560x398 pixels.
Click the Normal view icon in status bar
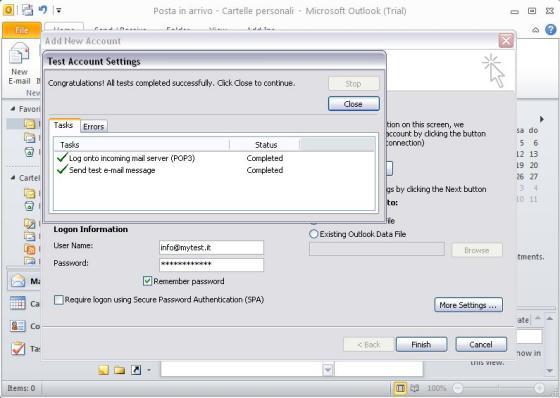(x=400, y=388)
